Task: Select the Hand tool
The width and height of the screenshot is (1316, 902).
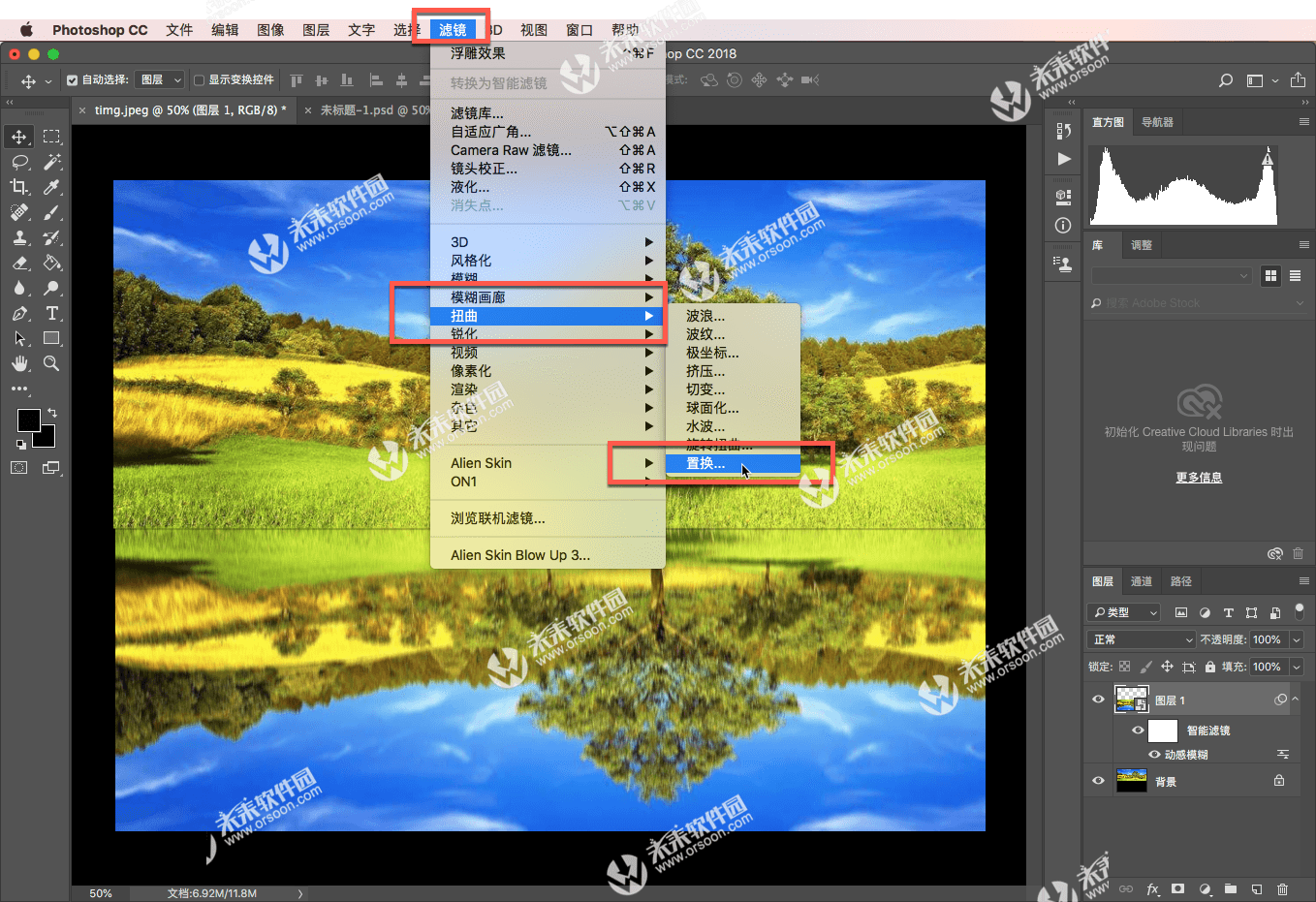Action: point(19,363)
